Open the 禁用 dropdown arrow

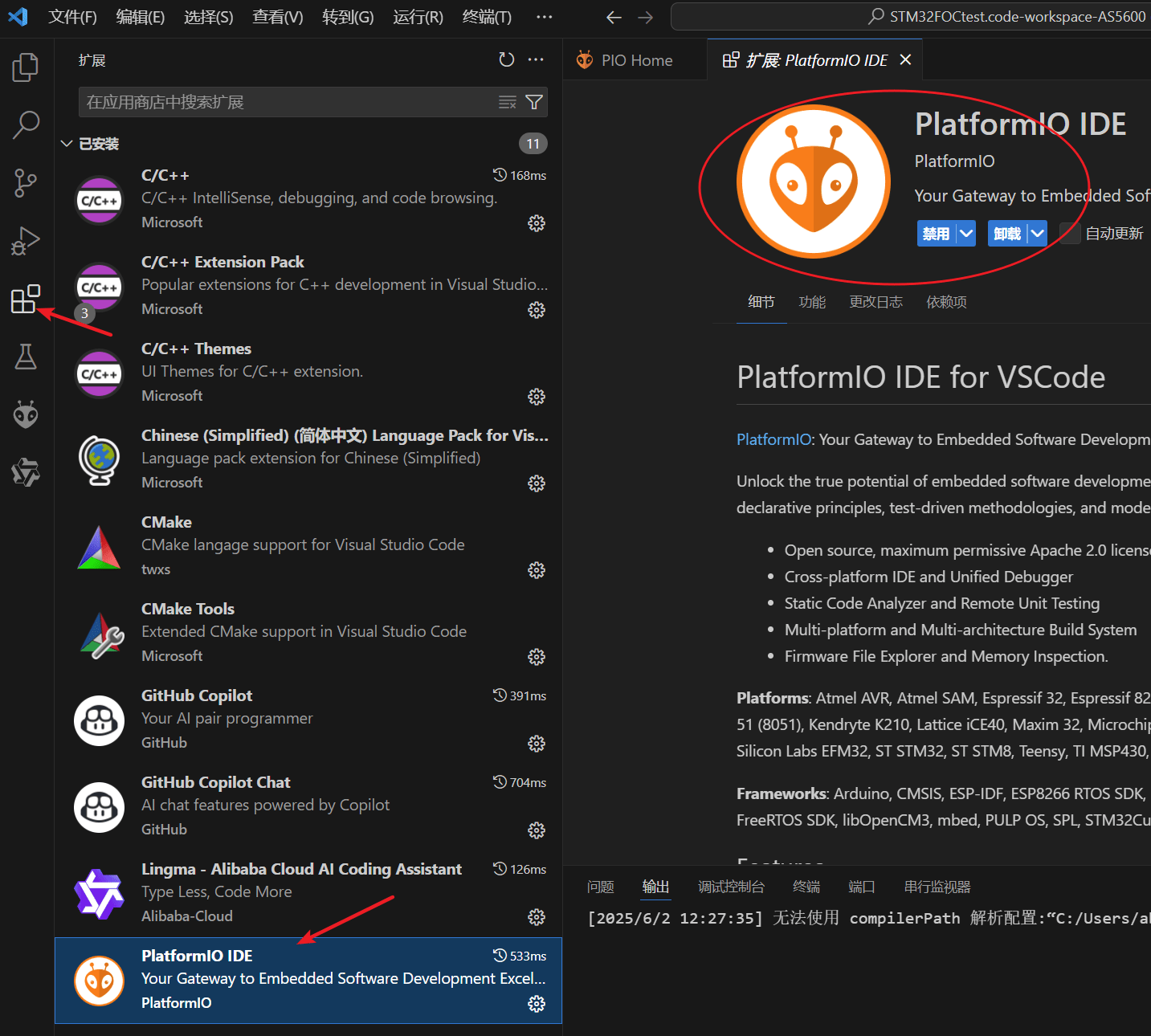966,234
